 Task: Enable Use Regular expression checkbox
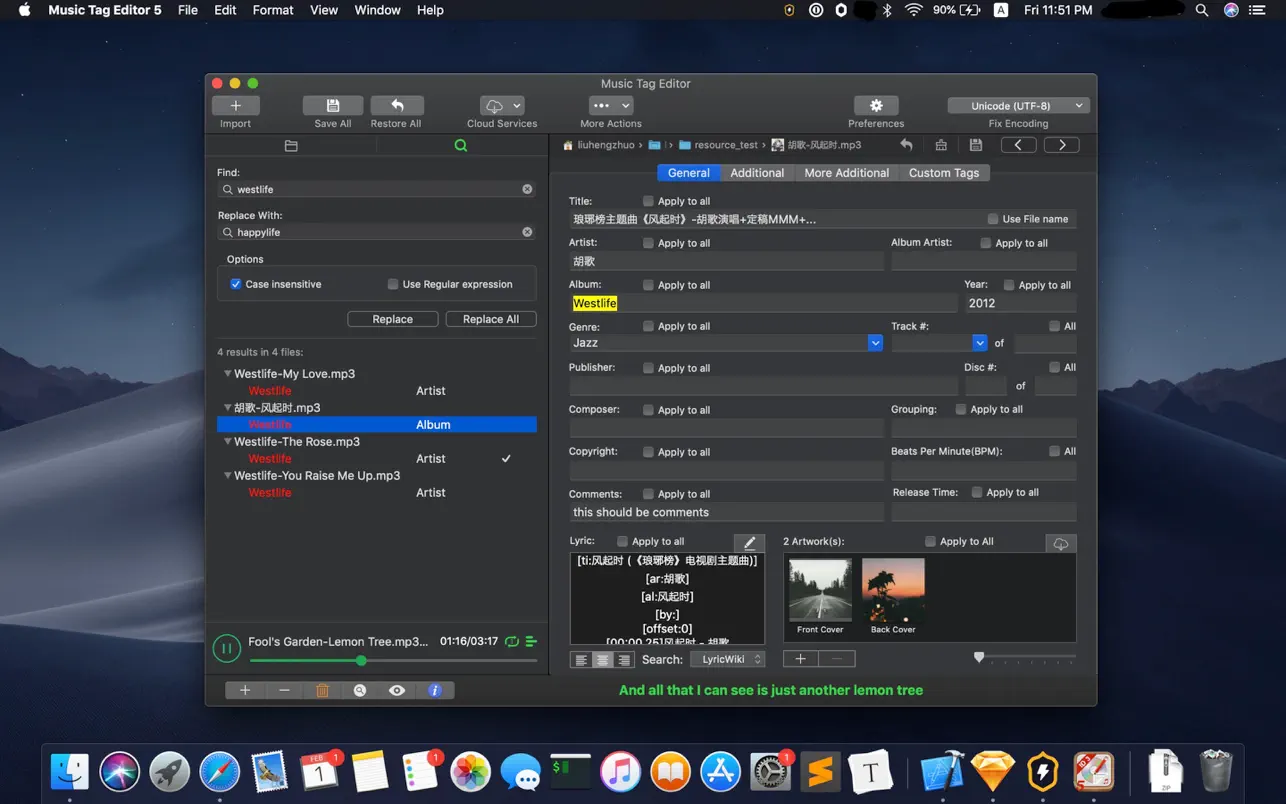[393, 284]
